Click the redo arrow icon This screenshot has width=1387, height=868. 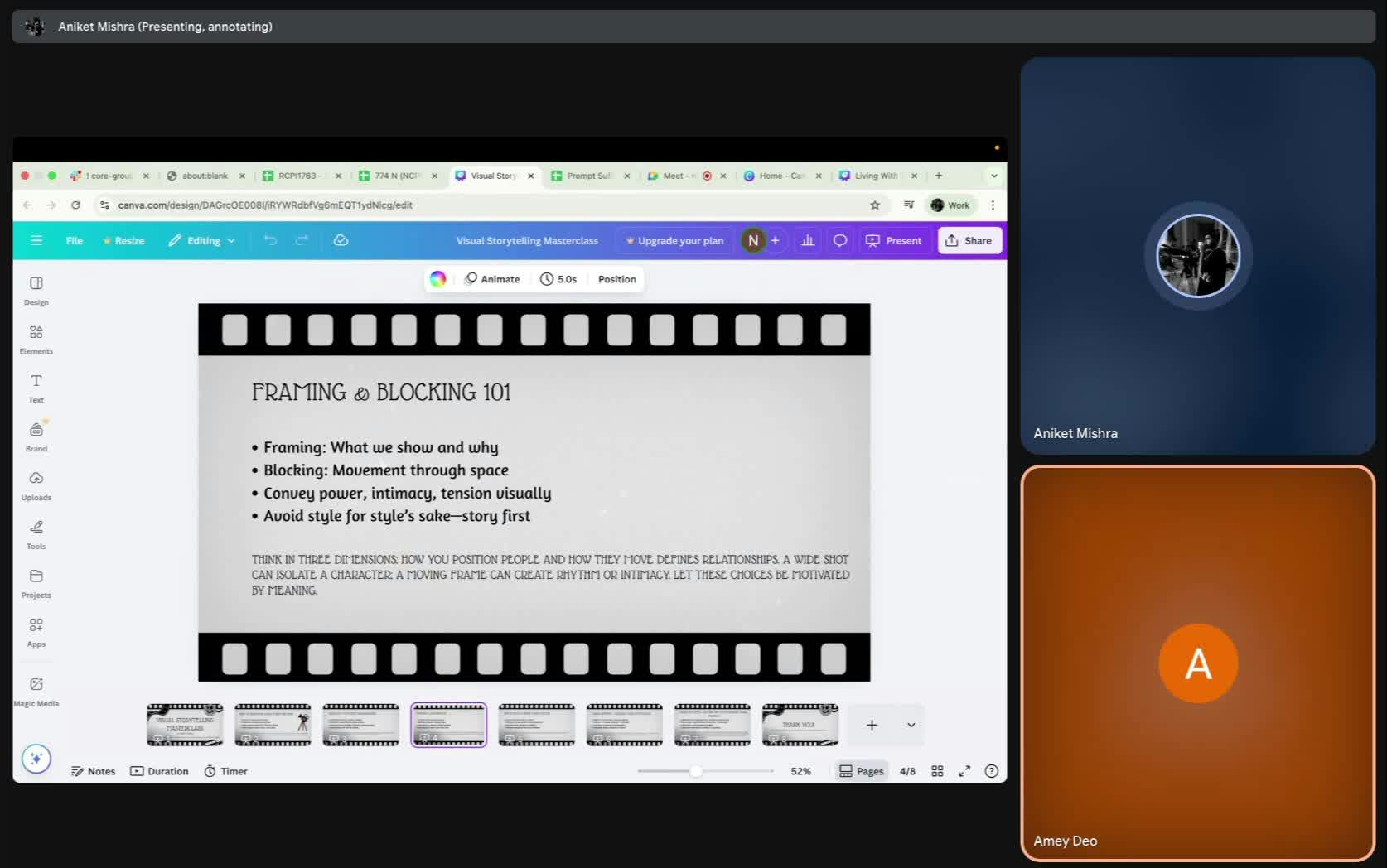point(302,240)
